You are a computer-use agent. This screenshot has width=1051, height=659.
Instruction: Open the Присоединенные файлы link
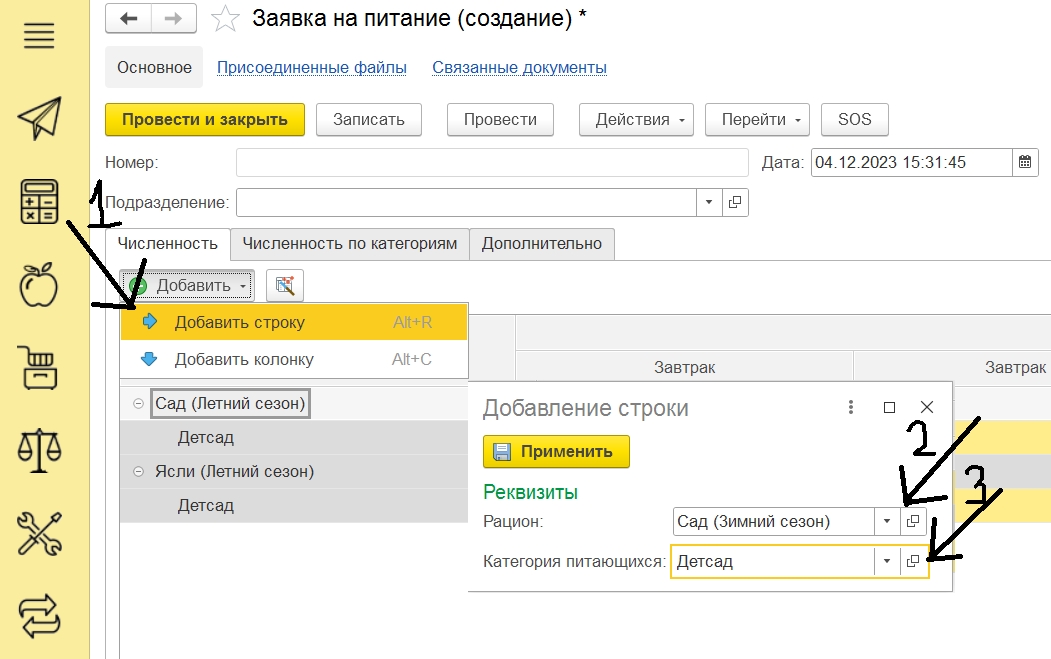(x=312, y=68)
